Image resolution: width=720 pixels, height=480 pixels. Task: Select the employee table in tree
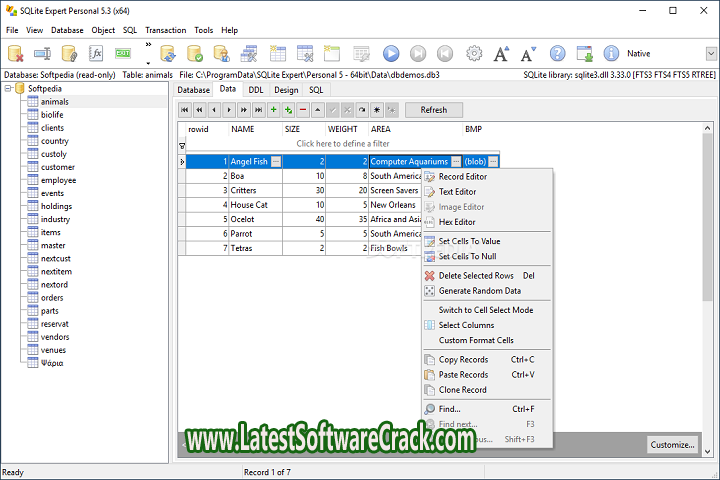58,180
